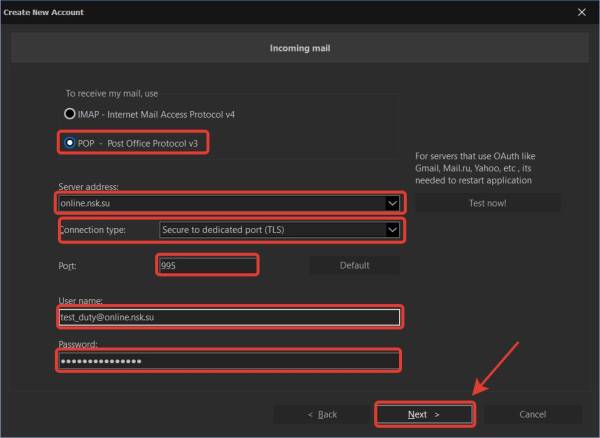Go to the previous step with Back
Image resolution: width=600 pixels, height=438 pixels.
pyautogui.click(x=322, y=413)
